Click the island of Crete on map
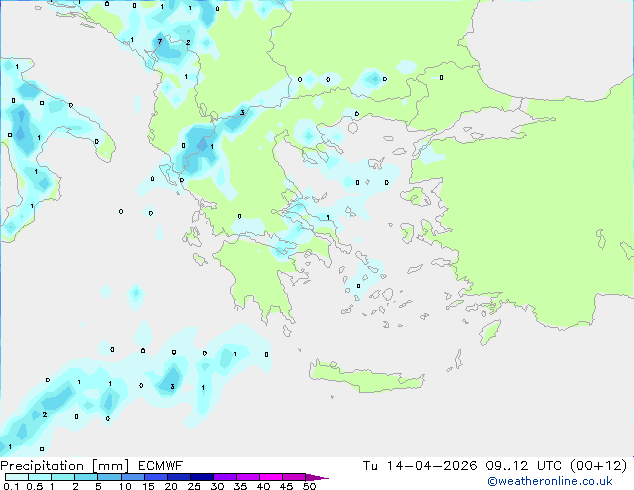634x490 pixels. click(367, 377)
